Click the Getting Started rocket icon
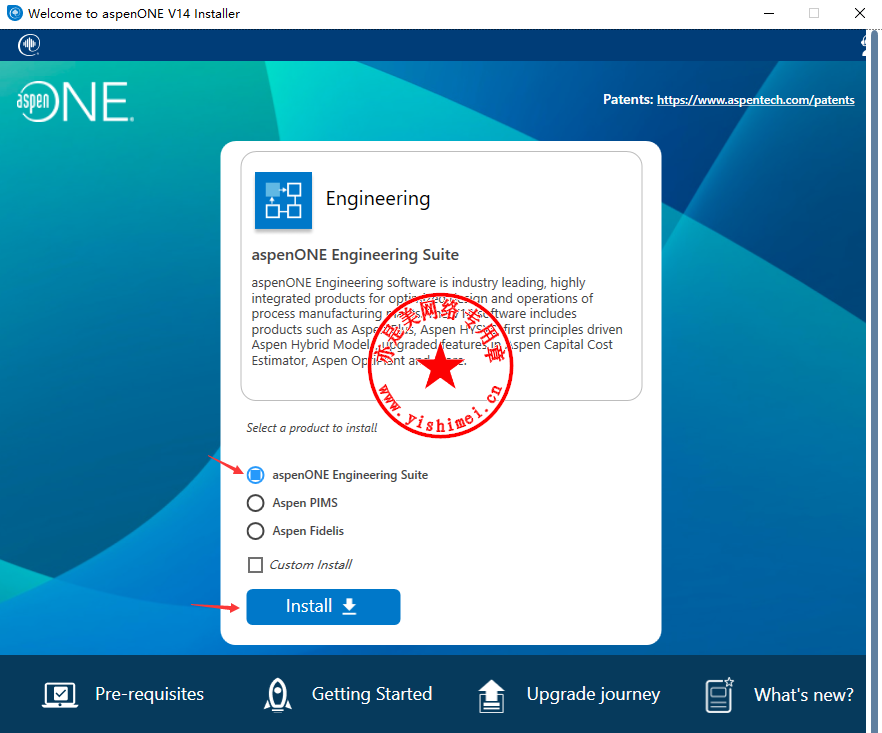Screen dimensions: 882x733 coord(278,695)
